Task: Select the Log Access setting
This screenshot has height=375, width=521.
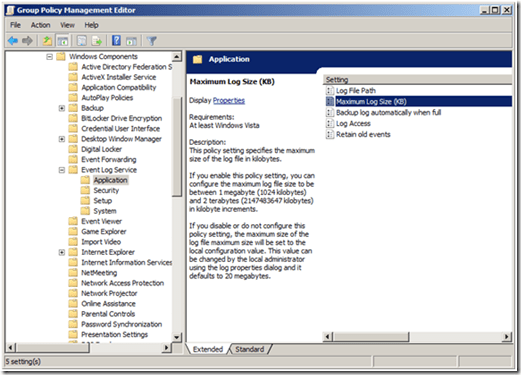Action: click(x=353, y=124)
